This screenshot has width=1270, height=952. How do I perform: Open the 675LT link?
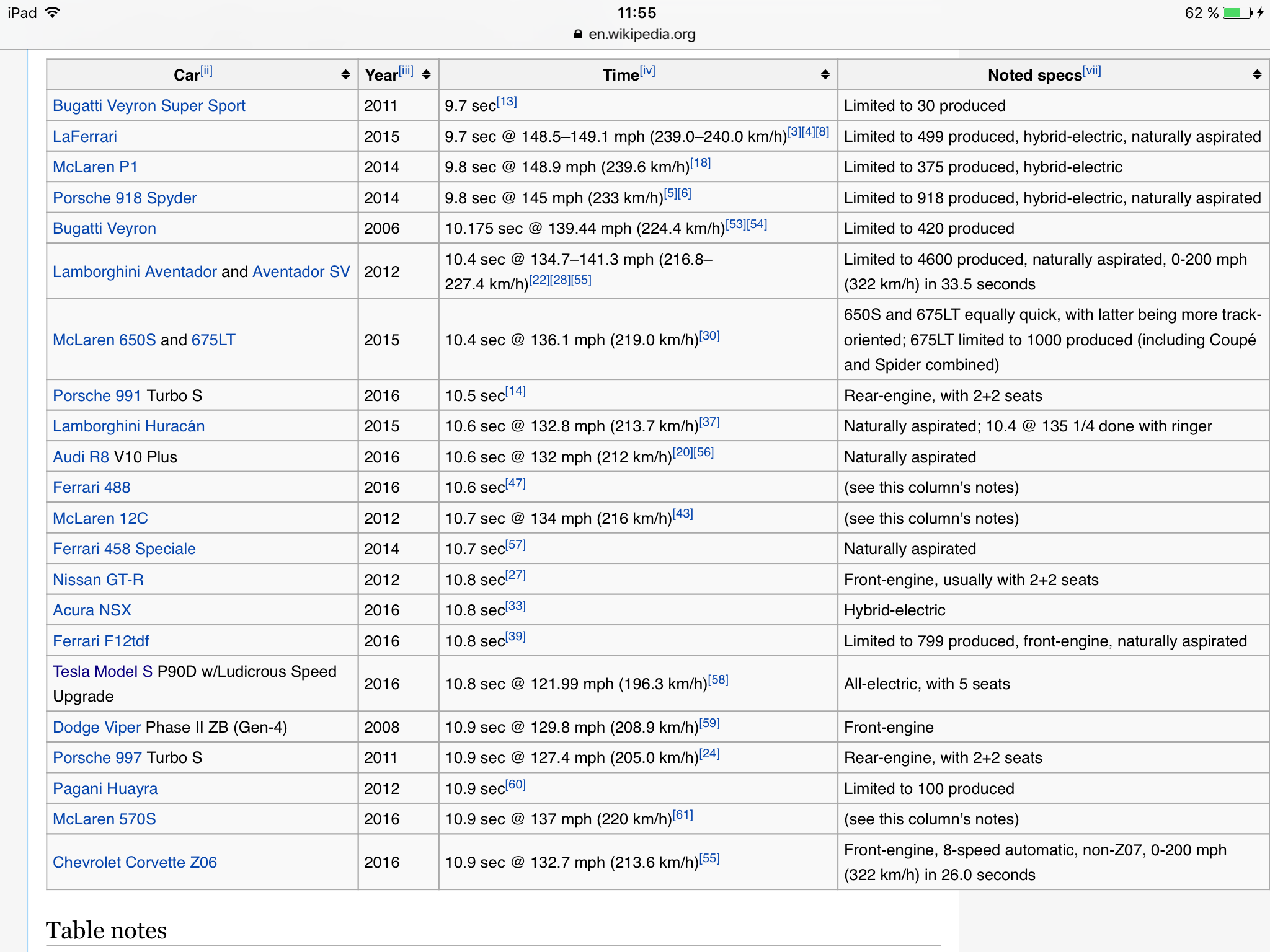click(213, 340)
